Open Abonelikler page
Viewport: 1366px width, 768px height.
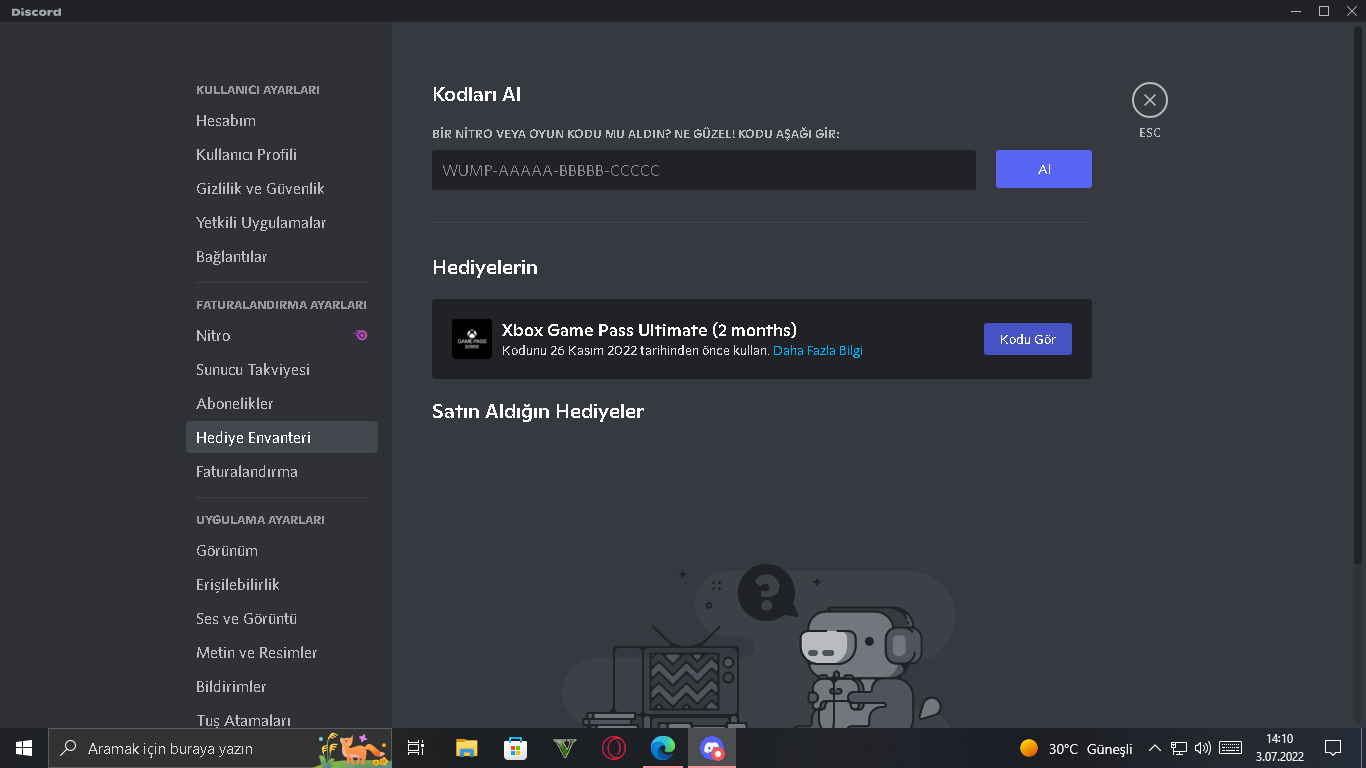click(282, 404)
